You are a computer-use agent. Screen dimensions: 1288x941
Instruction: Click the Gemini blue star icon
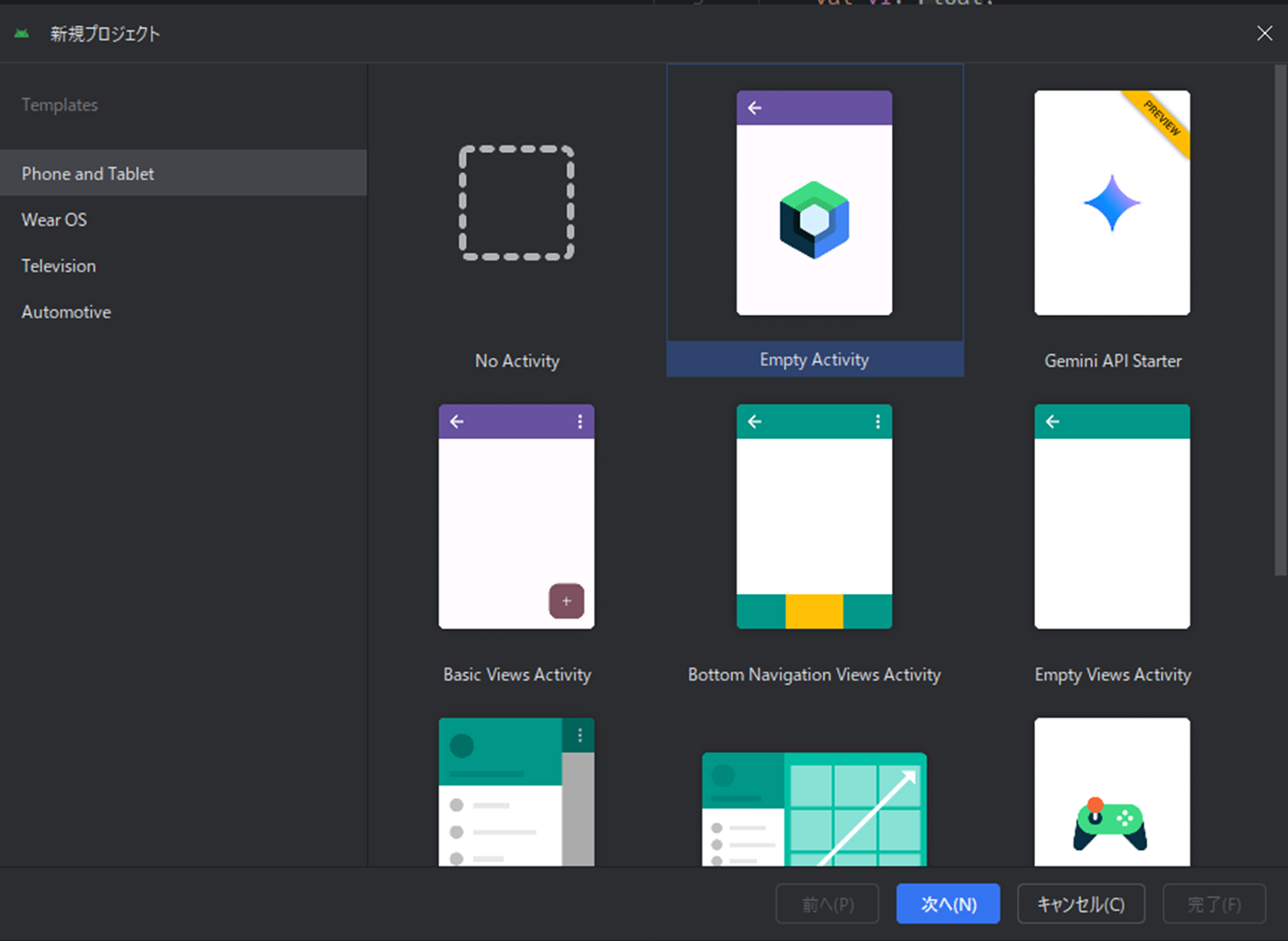tap(1112, 203)
